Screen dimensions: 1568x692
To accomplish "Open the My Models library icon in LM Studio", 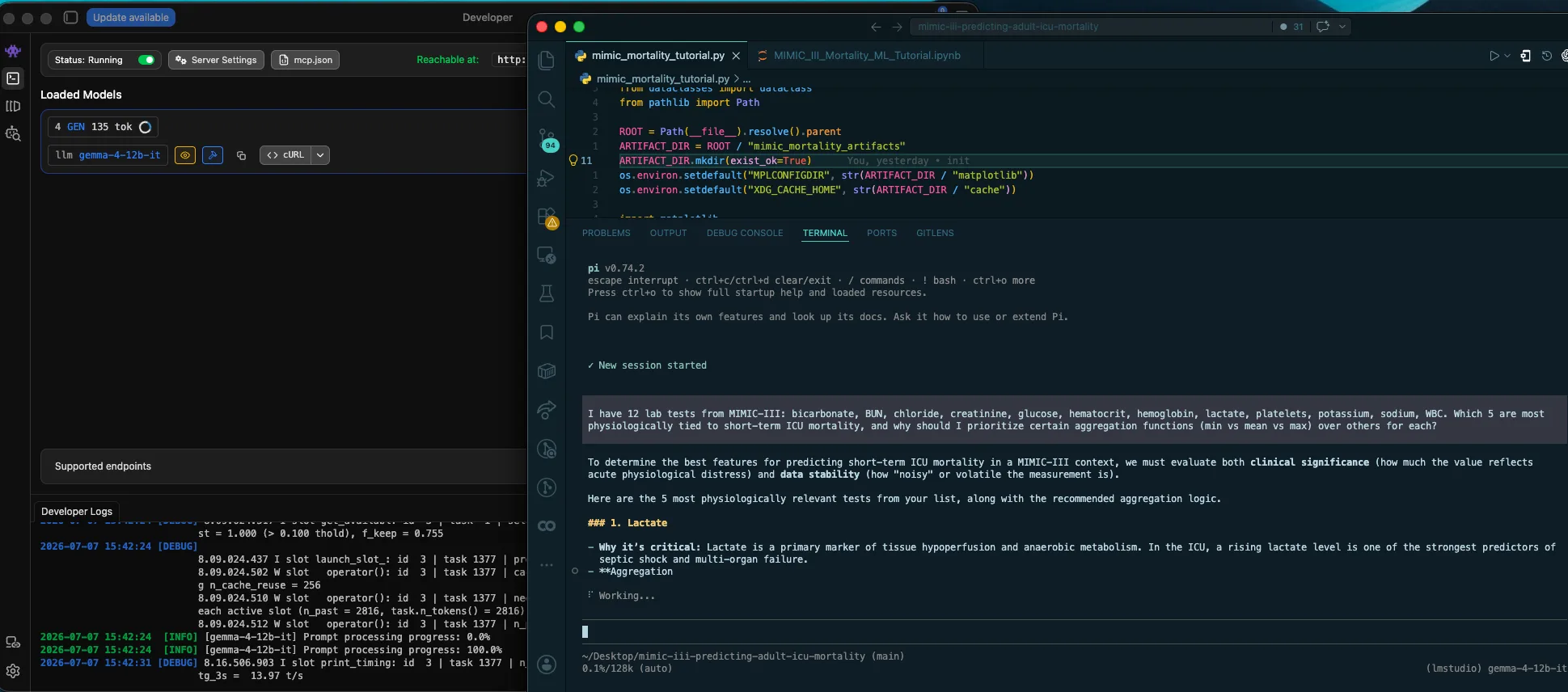I will [13, 106].
